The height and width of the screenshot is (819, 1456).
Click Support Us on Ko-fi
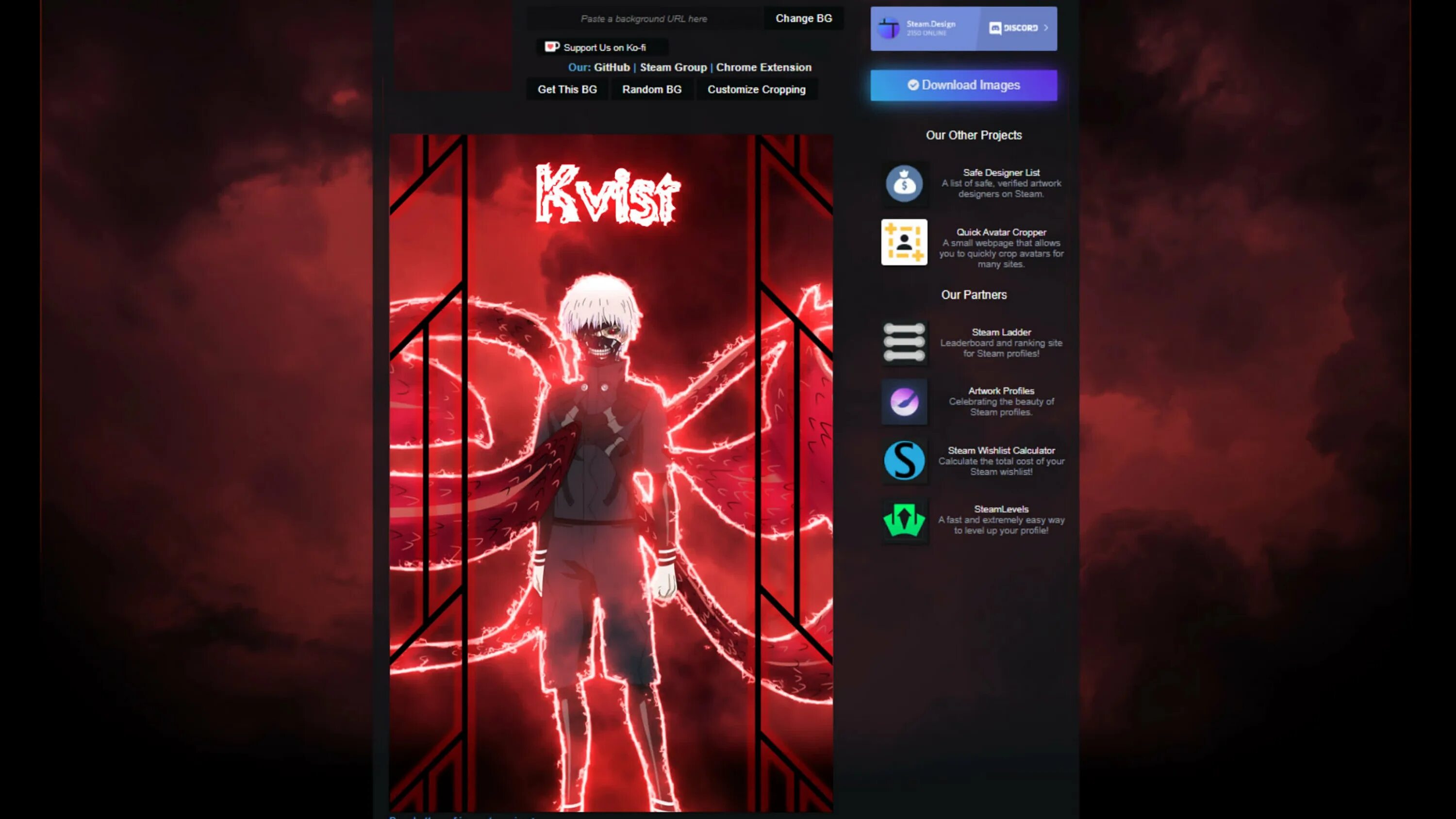[602, 48]
